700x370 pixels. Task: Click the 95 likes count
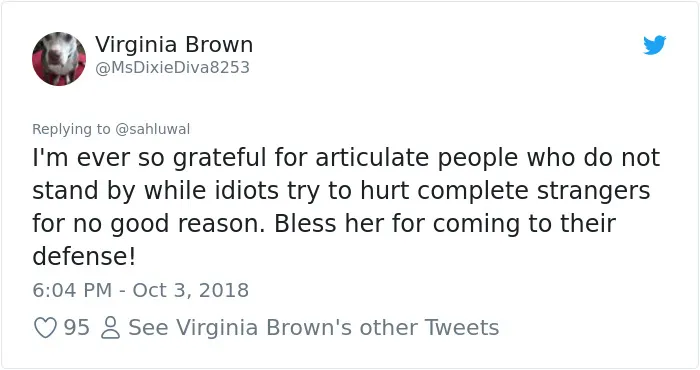tap(76, 328)
